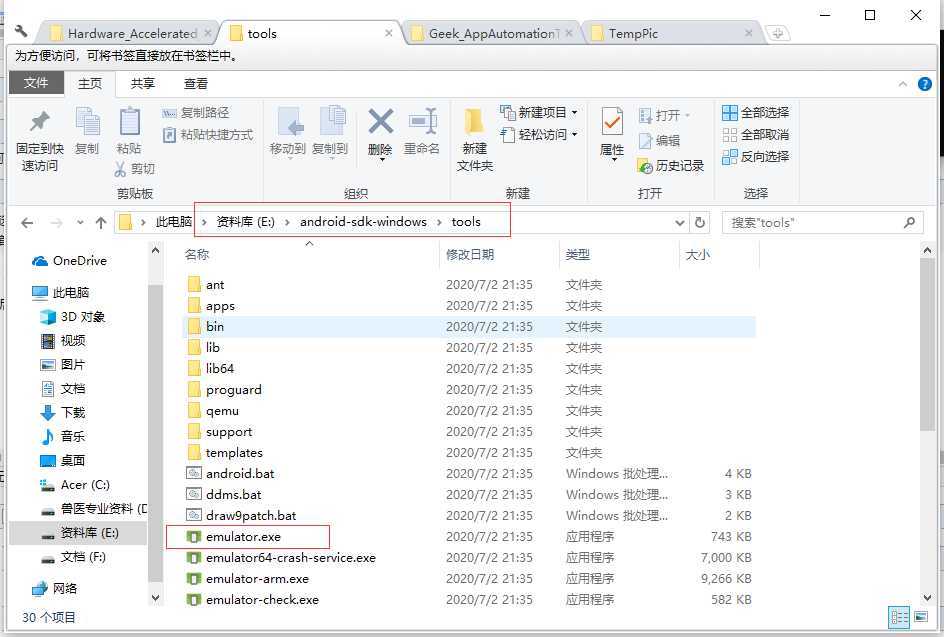
Task: Select the 复制 (Copy) ribbon icon
Action: (90, 131)
